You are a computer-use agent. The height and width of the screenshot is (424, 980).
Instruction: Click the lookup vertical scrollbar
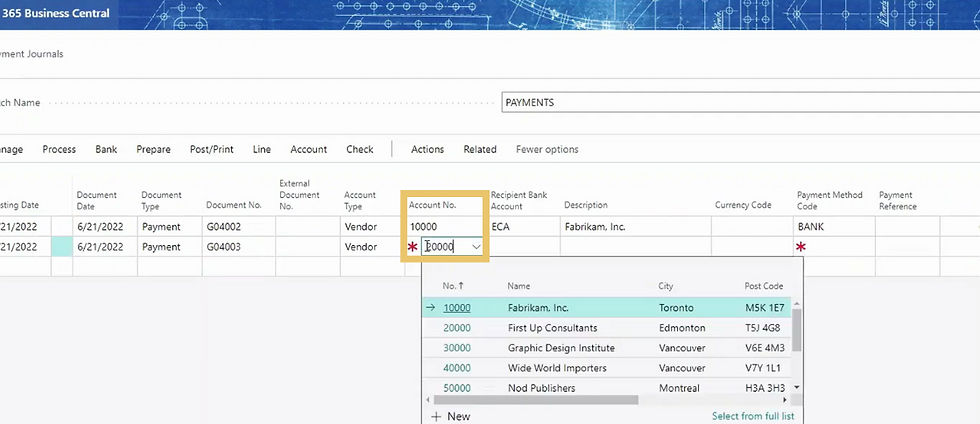click(796, 330)
